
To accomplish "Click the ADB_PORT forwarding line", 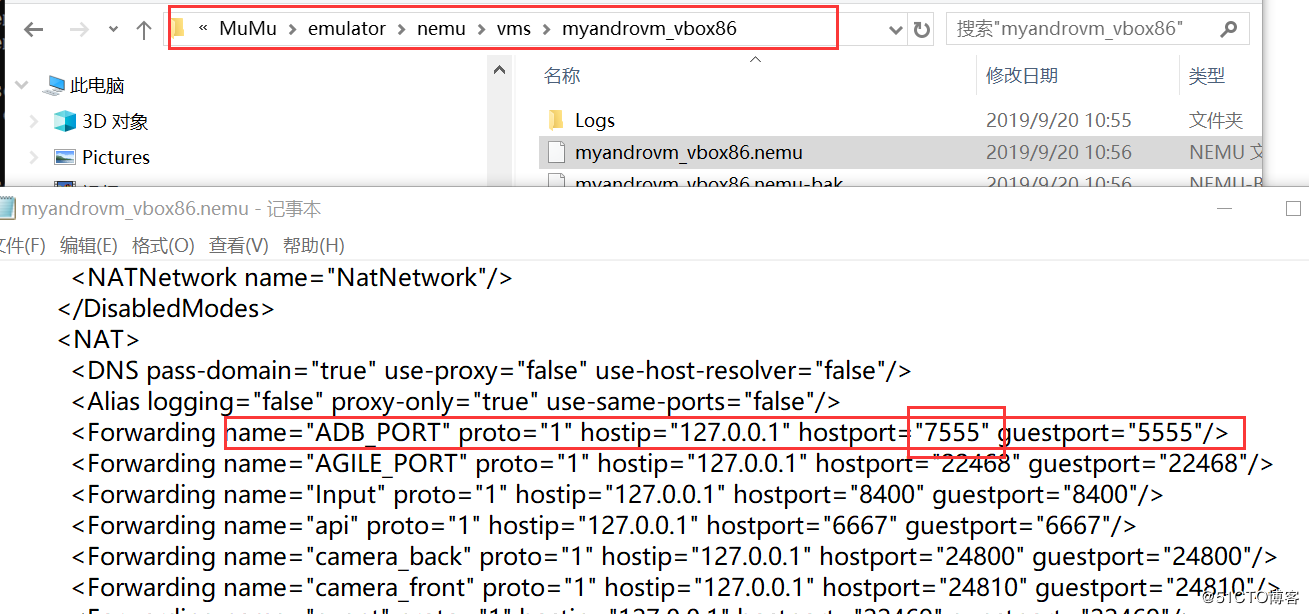I will pos(650,433).
